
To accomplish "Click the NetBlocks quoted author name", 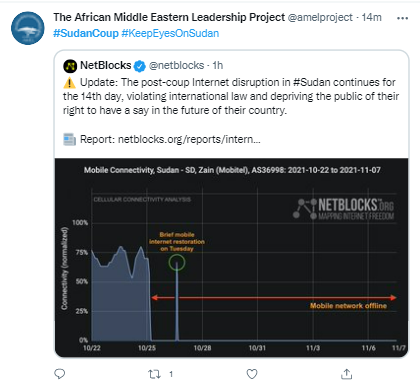I will [106, 65].
